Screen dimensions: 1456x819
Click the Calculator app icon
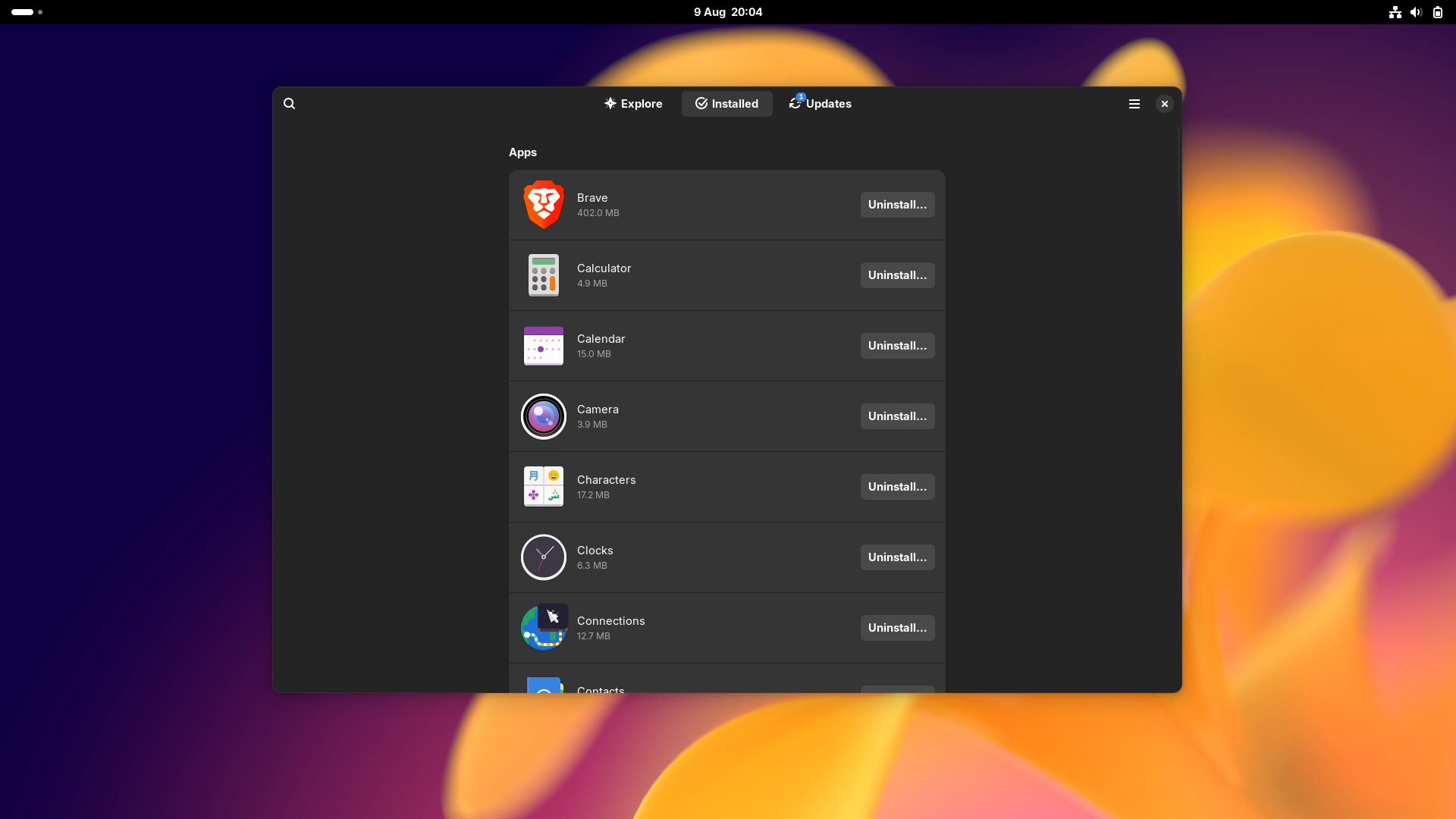tap(544, 275)
